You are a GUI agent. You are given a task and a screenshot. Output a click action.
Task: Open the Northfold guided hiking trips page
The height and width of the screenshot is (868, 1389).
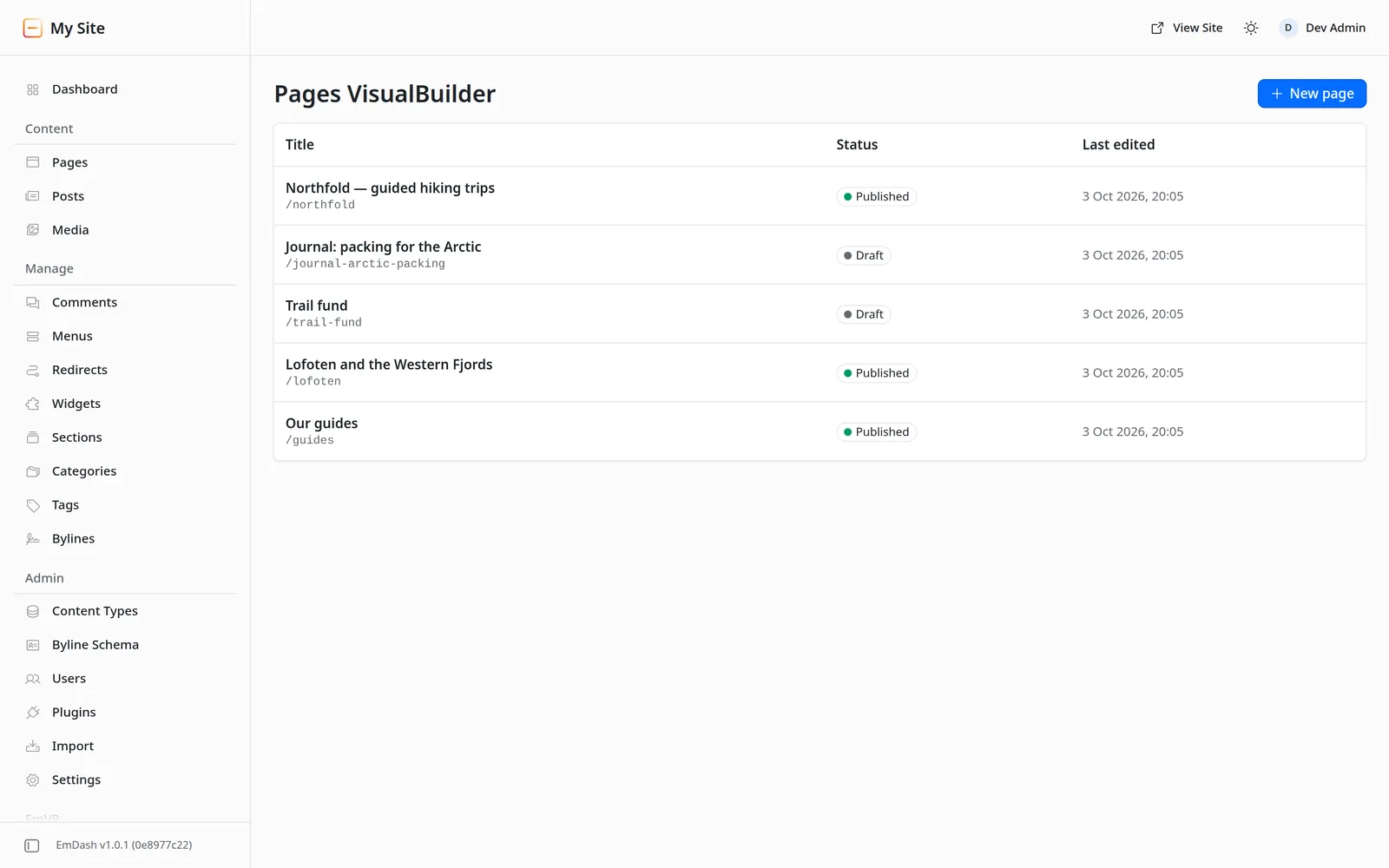point(390,187)
